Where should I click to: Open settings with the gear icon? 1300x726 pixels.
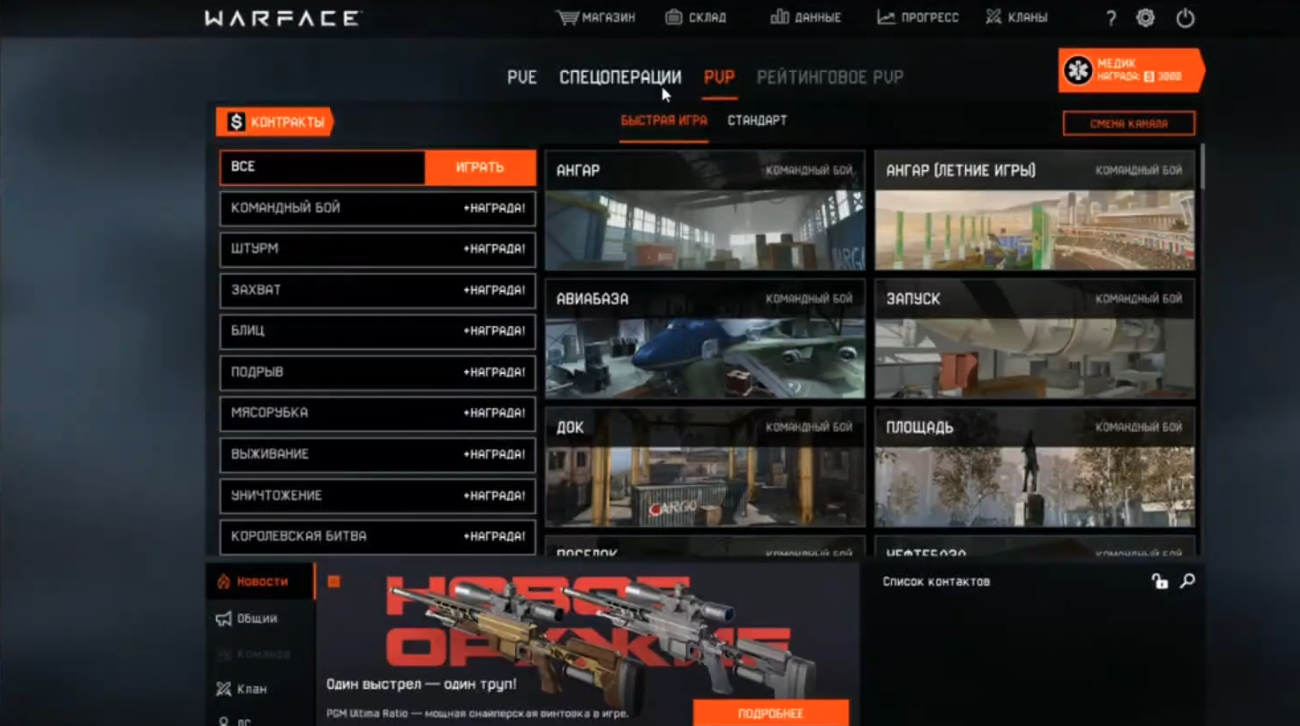[1146, 18]
